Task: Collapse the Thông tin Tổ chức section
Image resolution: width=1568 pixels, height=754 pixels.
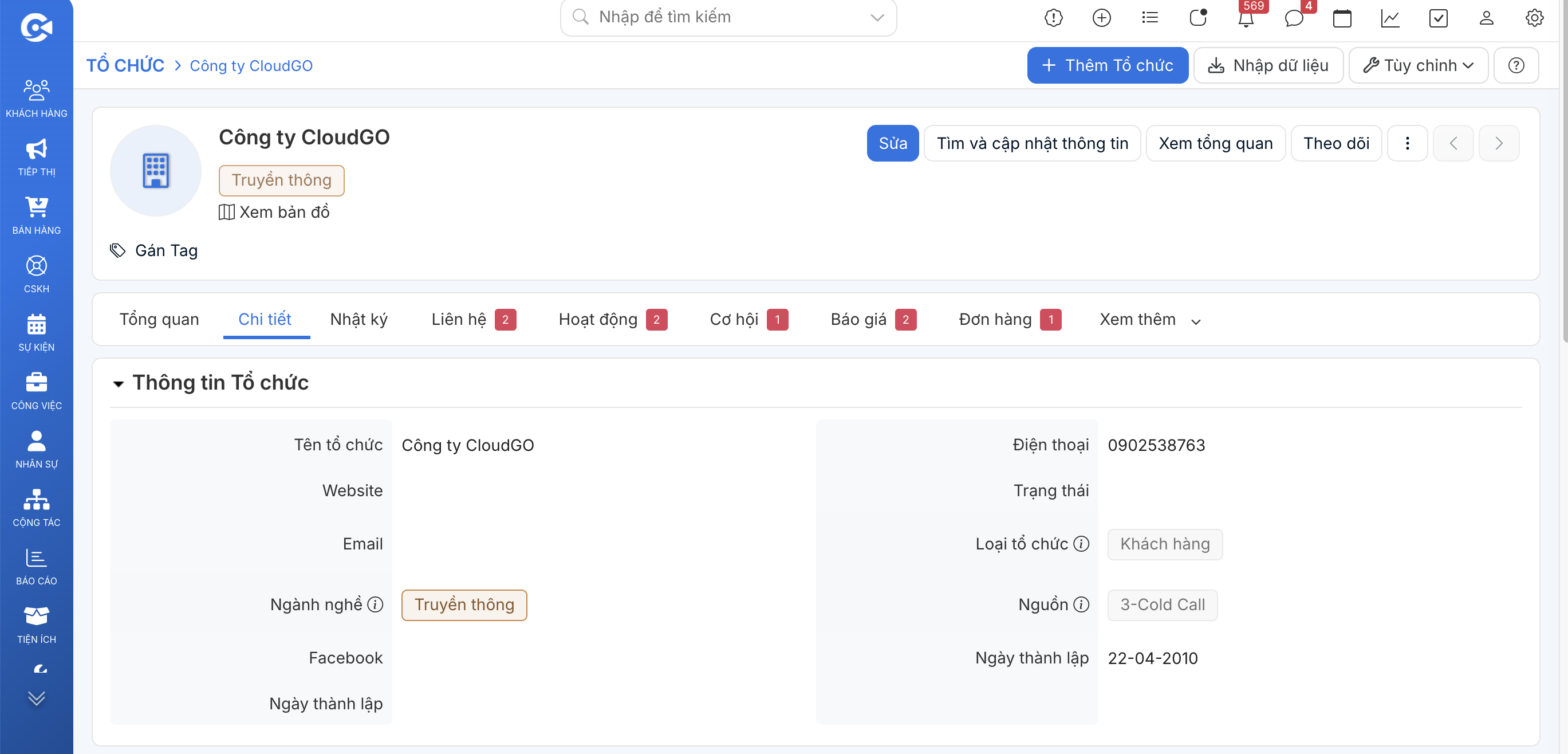Action: 118,384
